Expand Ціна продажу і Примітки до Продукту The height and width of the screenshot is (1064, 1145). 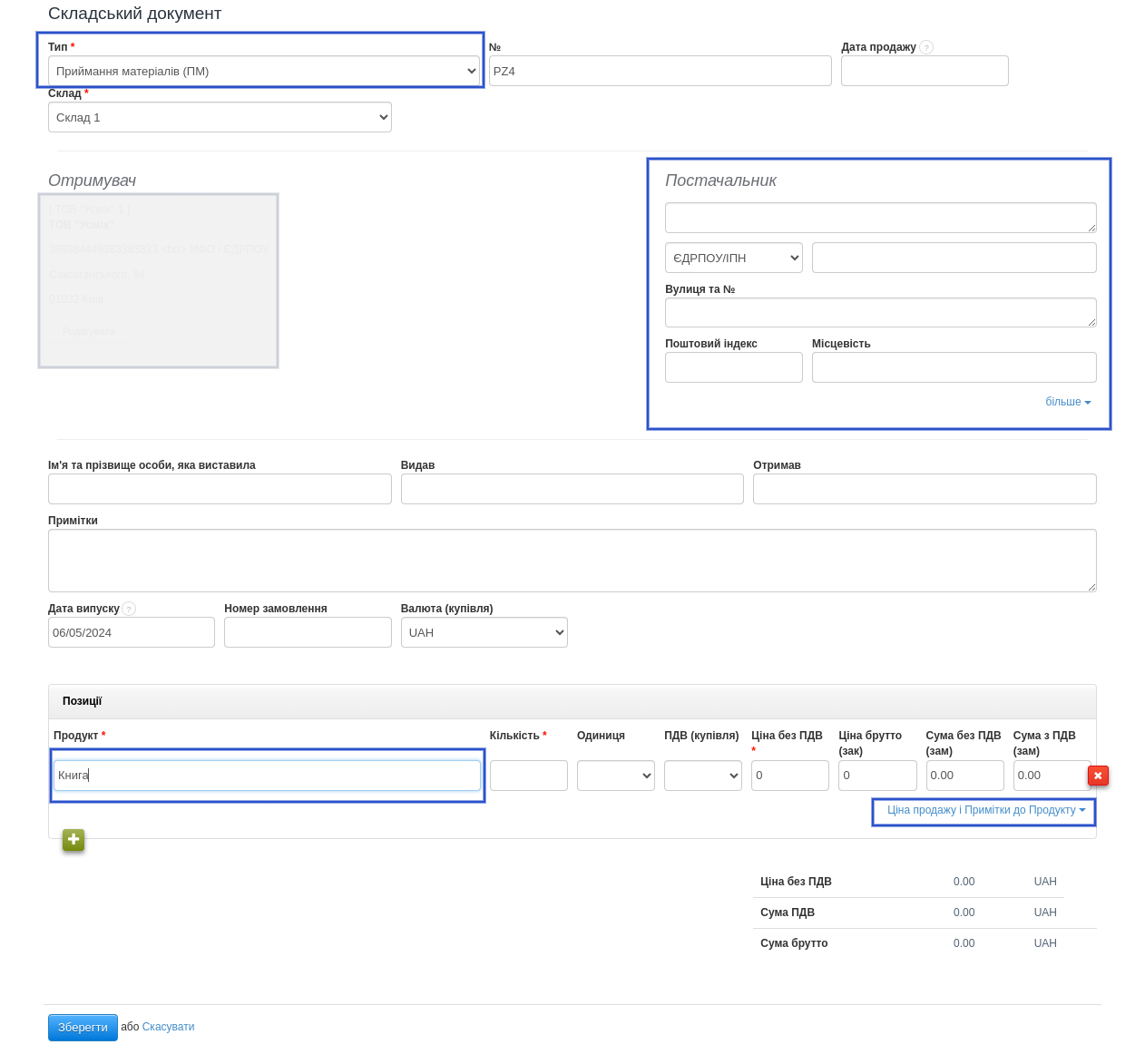click(985, 810)
